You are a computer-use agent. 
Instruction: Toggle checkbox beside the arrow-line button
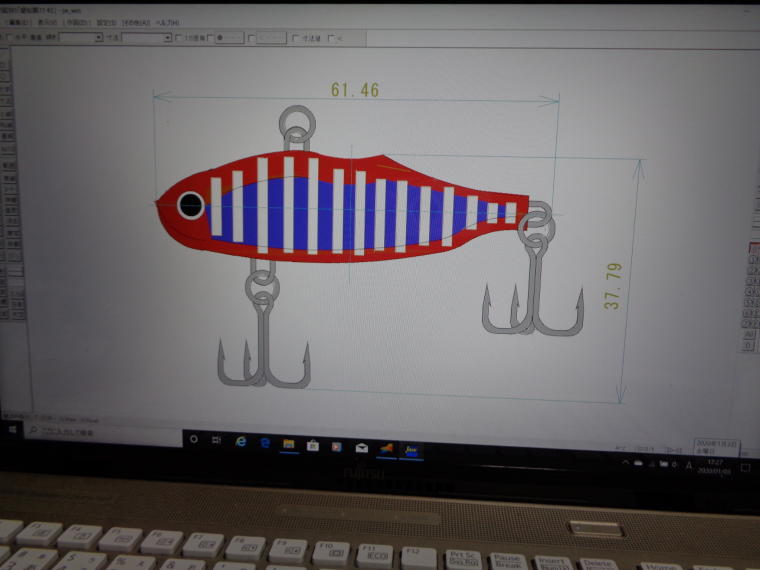coord(251,38)
